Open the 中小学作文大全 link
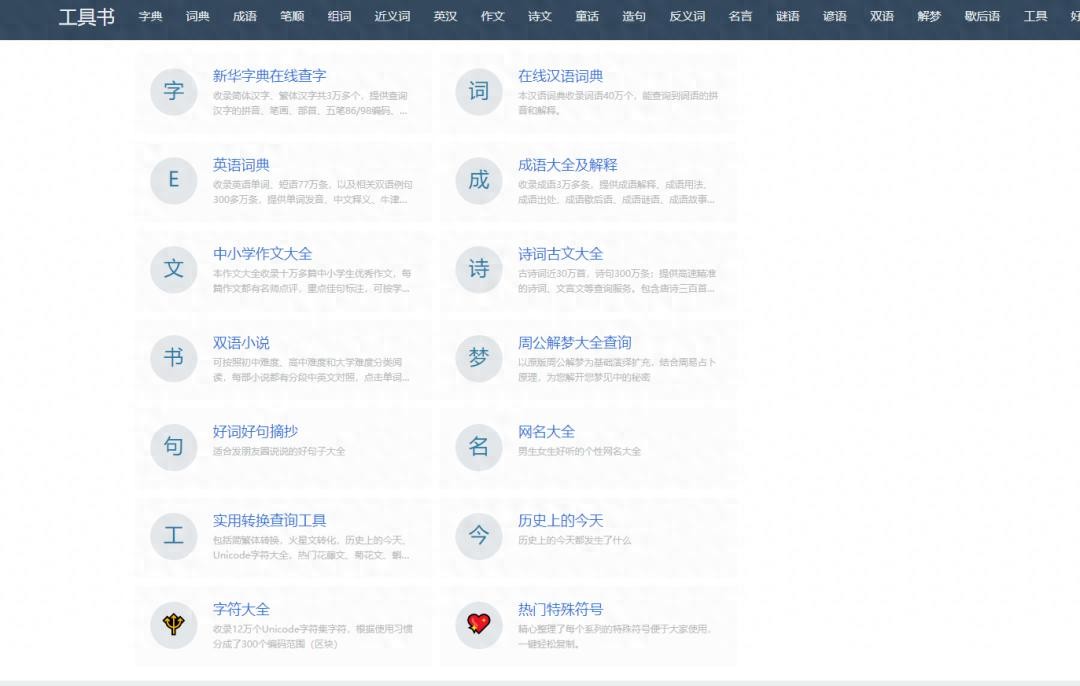Screen dimensions: 1080x686 pos(262,254)
